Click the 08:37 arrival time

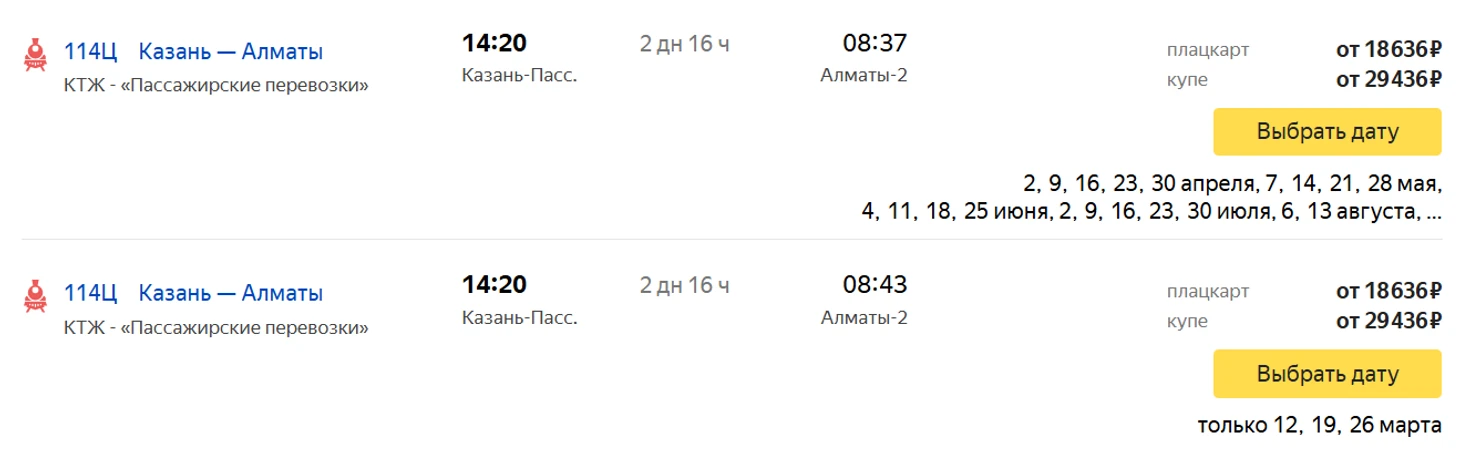pos(874,44)
